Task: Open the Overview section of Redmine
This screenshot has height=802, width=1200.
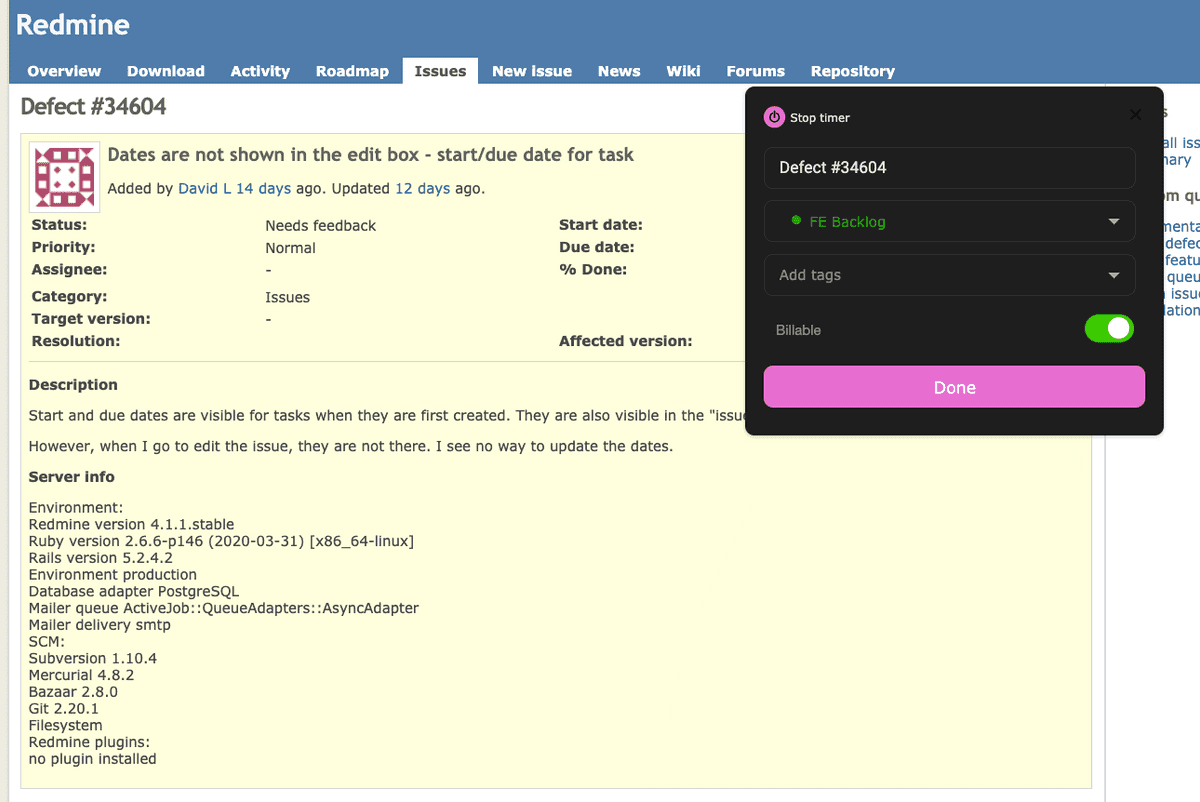Action: point(63,71)
